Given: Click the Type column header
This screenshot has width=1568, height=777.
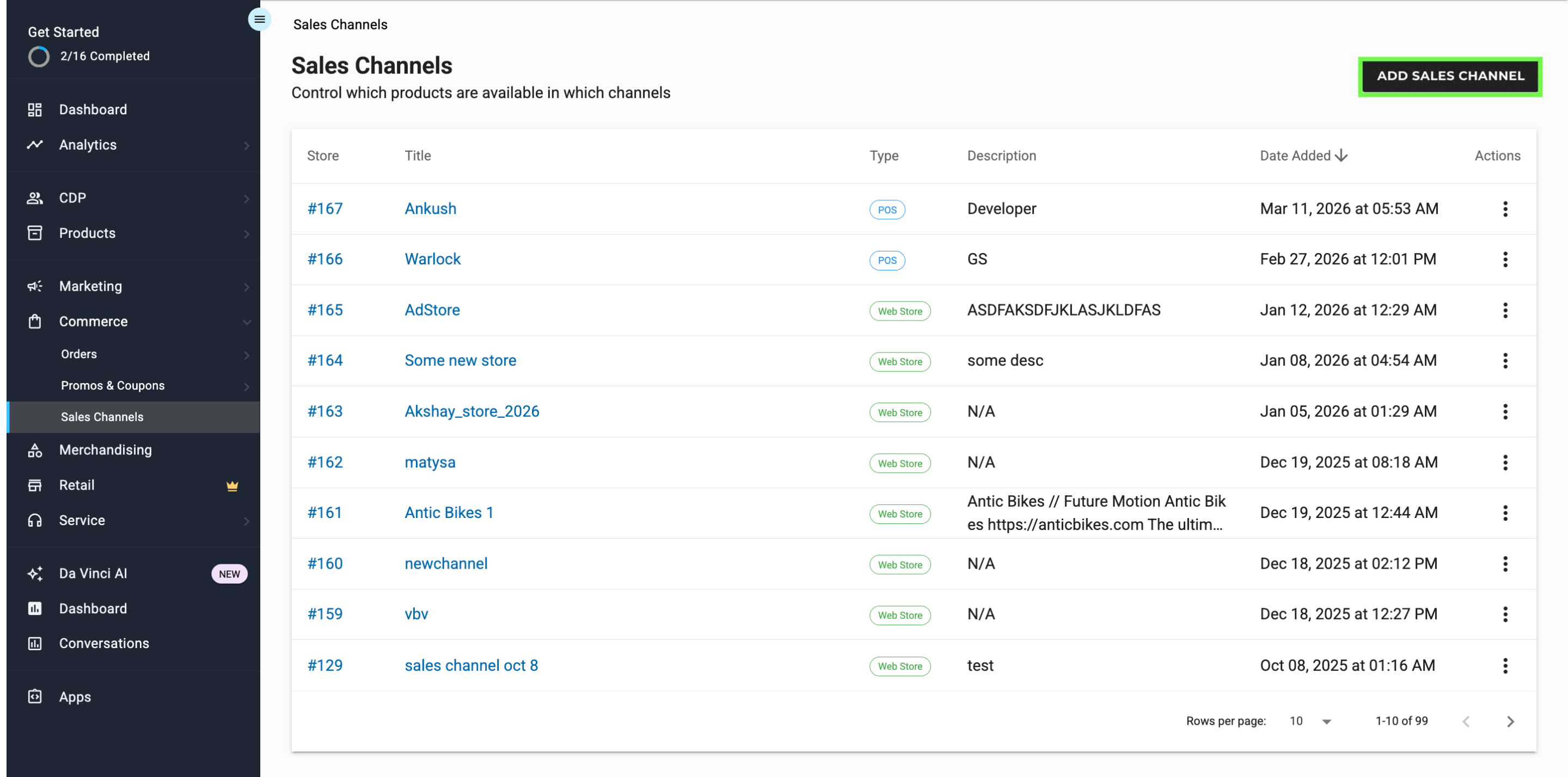Looking at the screenshot, I should click(883, 156).
